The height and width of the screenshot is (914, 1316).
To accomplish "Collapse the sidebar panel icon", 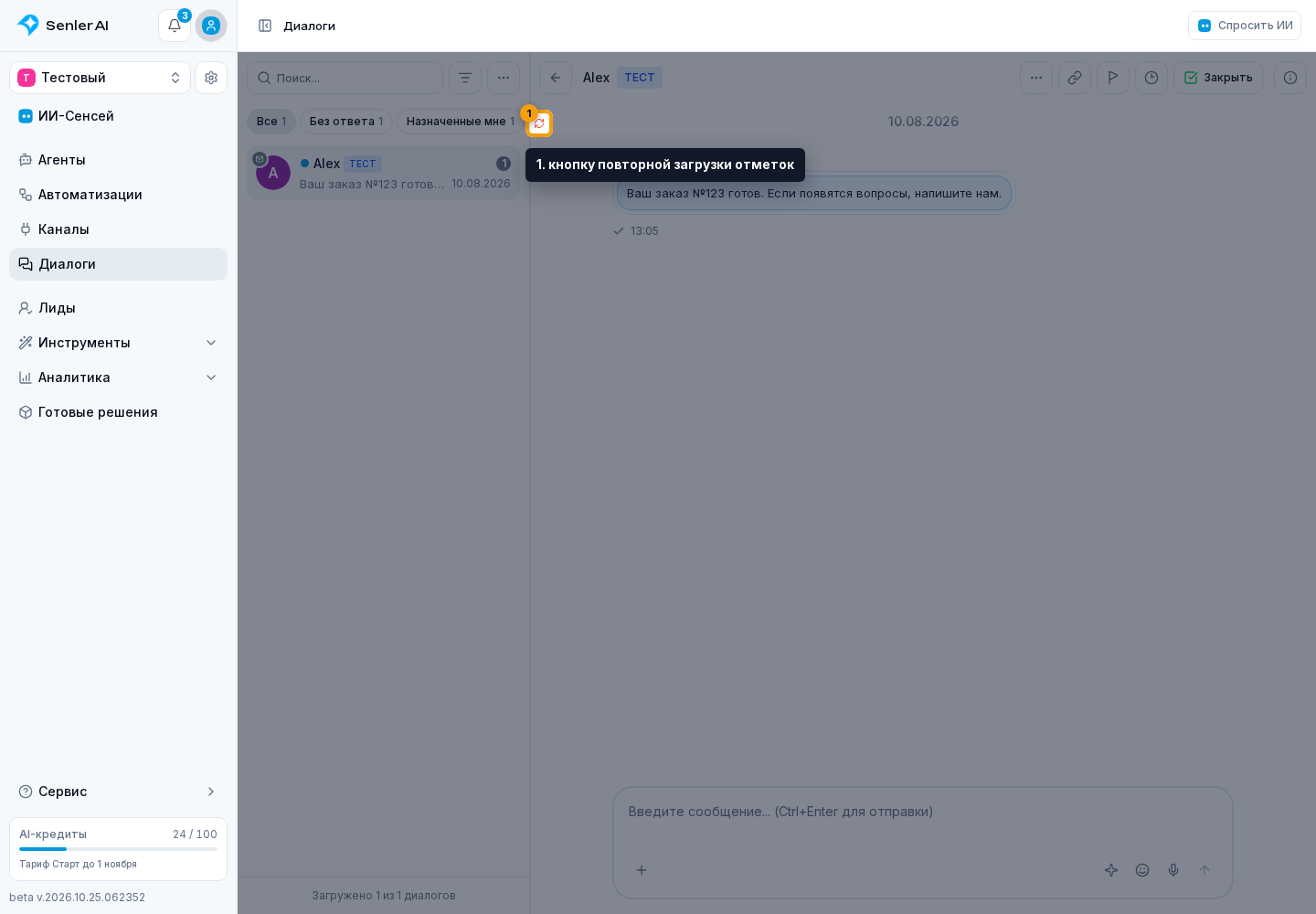I will point(265,26).
